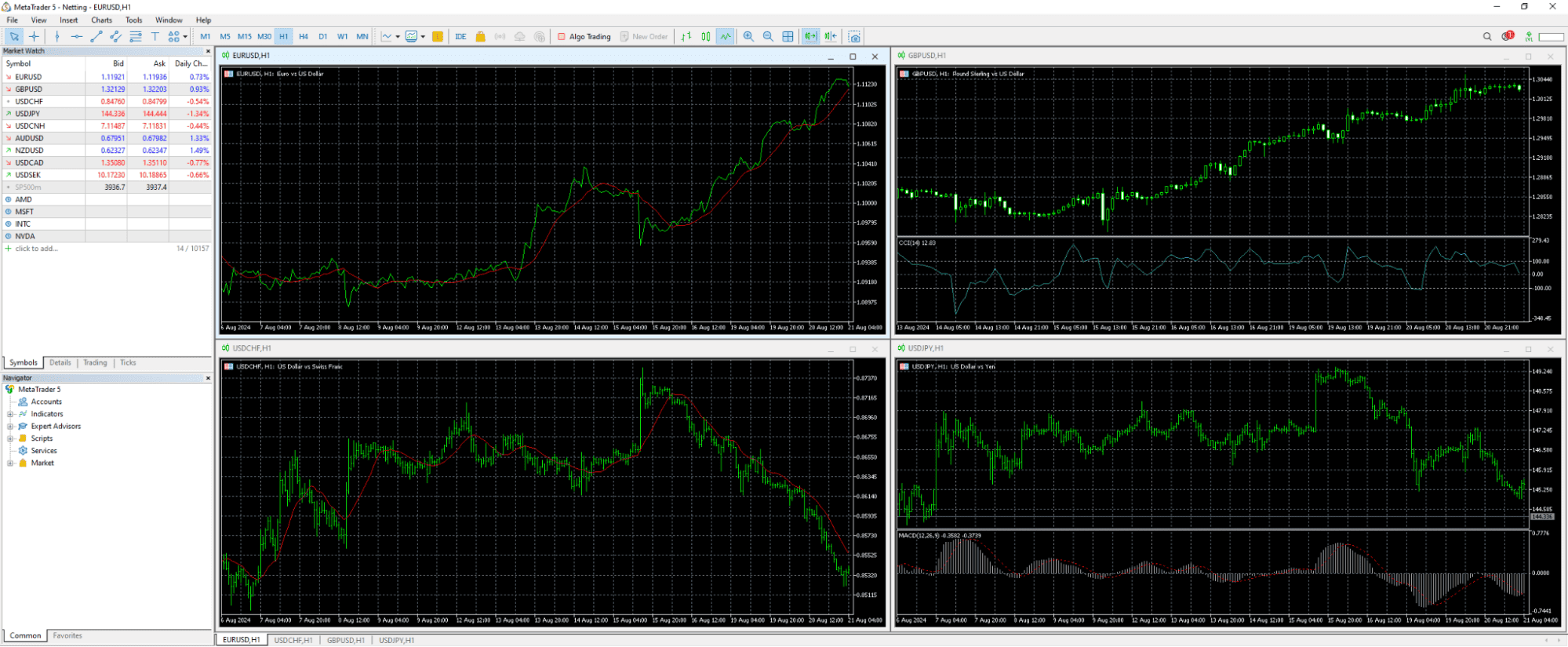1568x647 pixels.
Task: Click the zoom out magnifier icon
Action: (768, 37)
